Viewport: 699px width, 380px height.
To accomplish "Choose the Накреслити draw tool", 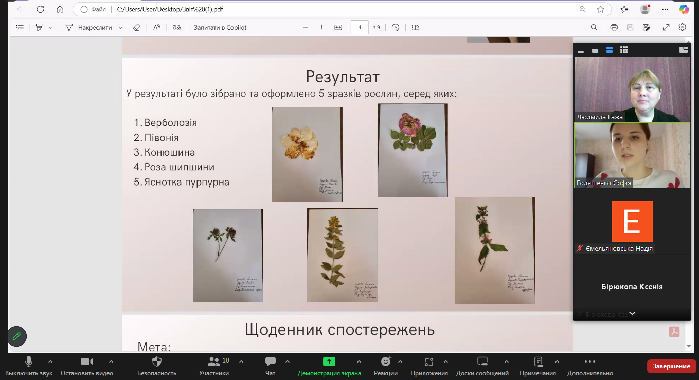I will pos(89,27).
